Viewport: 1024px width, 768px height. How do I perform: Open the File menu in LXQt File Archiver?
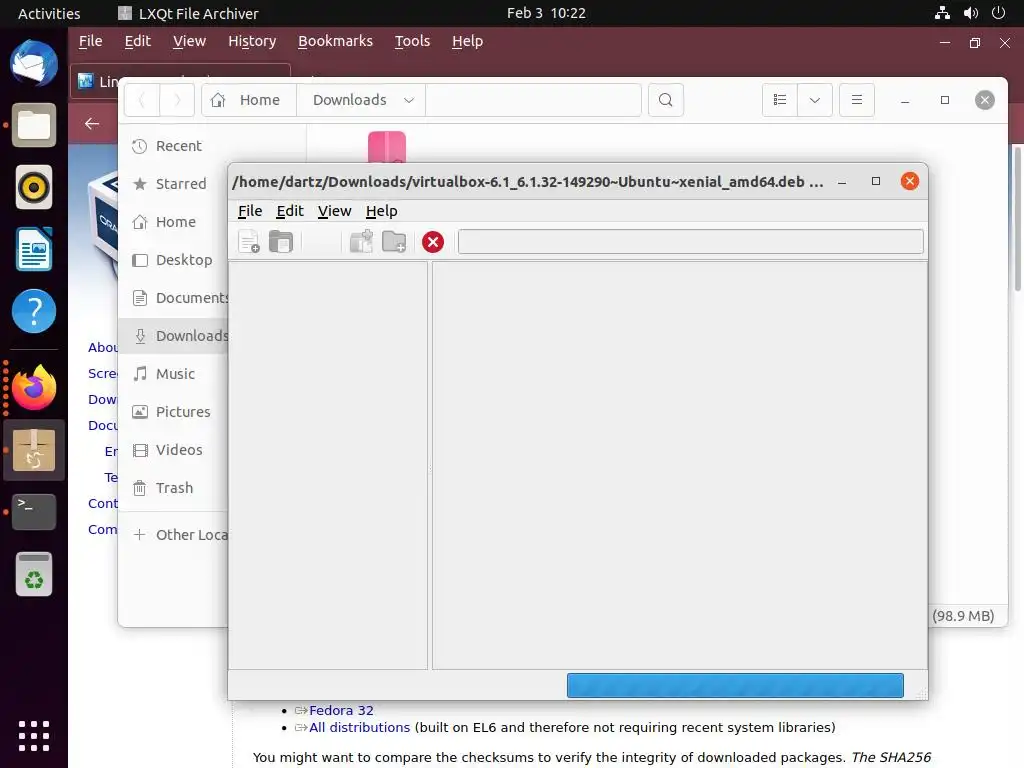coord(249,211)
